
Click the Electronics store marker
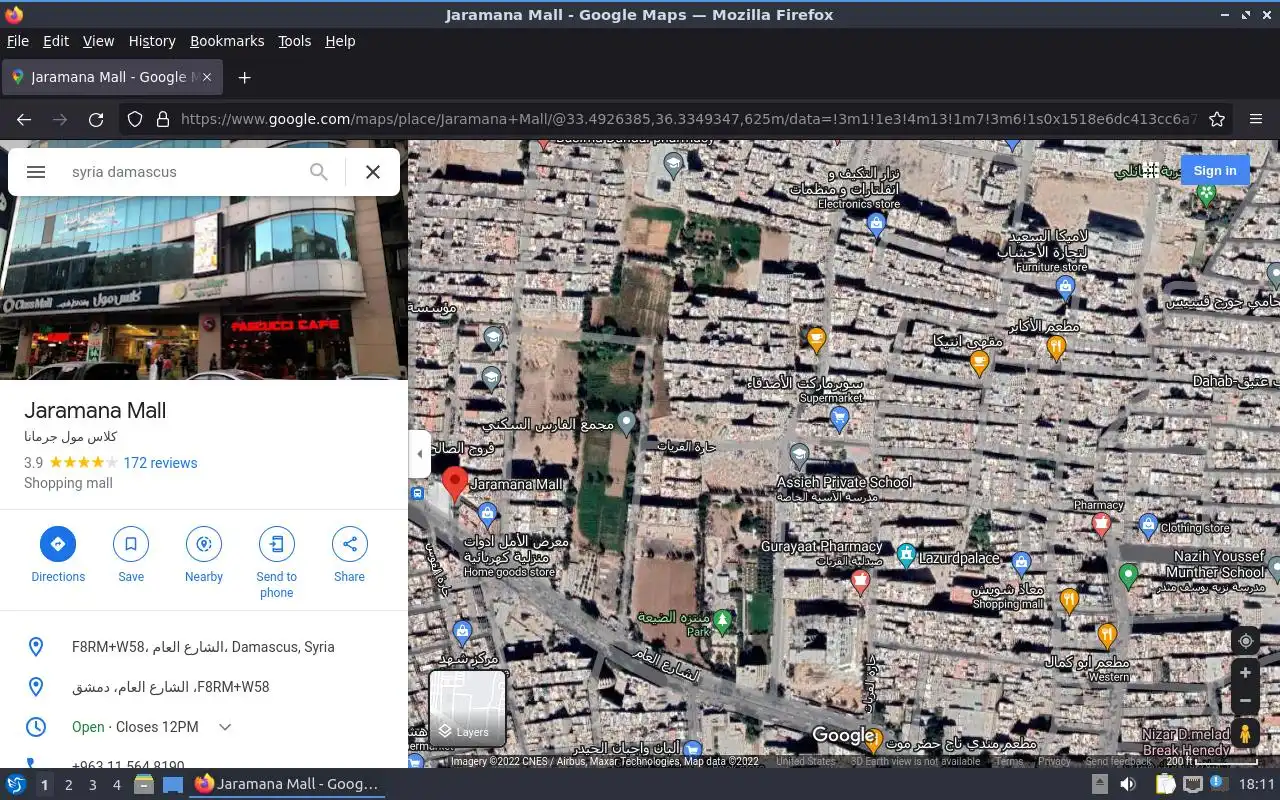(877, 224)
